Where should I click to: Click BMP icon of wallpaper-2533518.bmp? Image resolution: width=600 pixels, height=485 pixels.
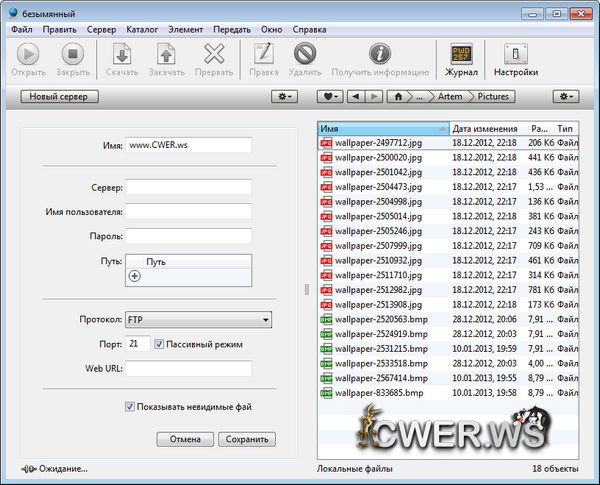[326, 364]
